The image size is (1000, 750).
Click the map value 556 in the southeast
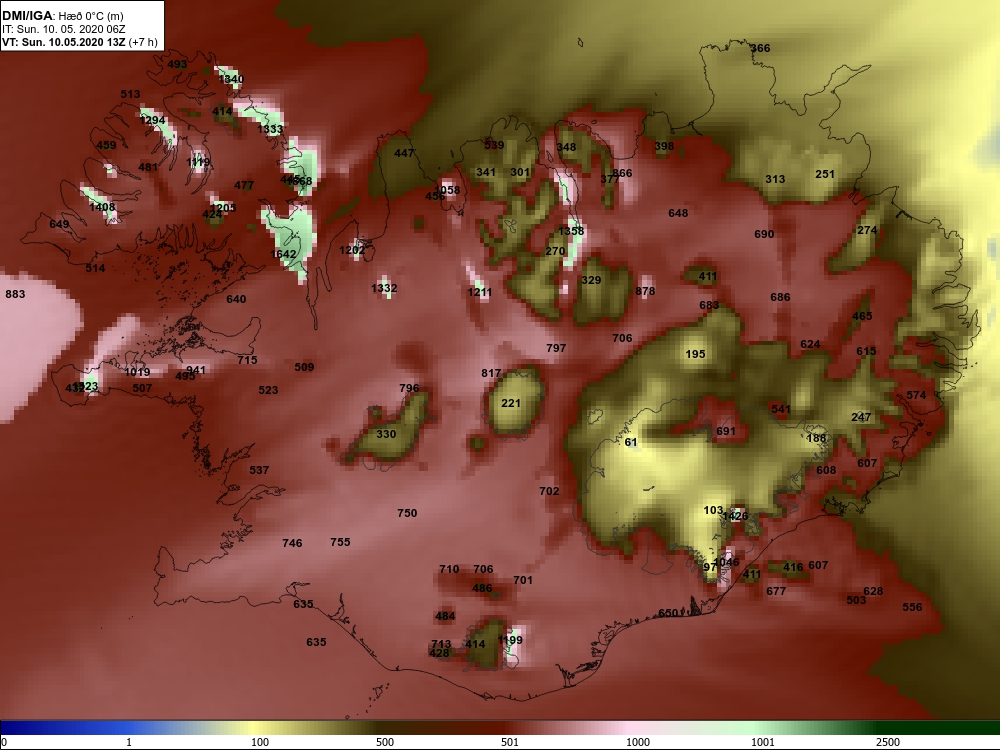[913, 607]
